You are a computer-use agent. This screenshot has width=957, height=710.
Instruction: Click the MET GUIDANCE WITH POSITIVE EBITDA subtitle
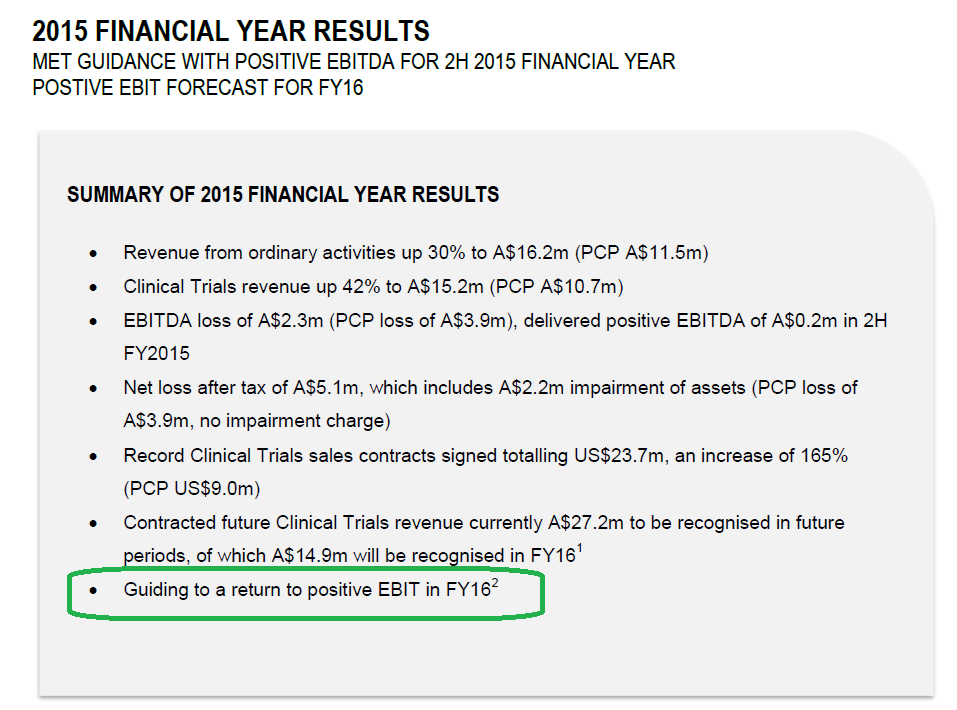pyautogui.click(x=353, y=62)
